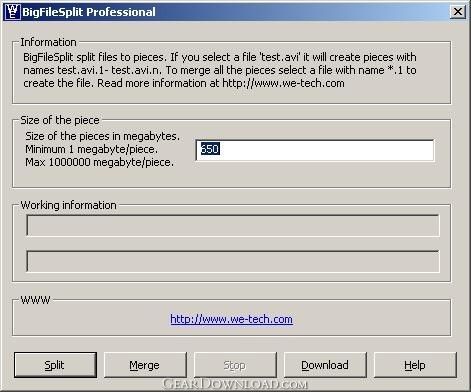The height and width of the screenshot is (392, 471).
Task: Click the 'Size of the piece' group label
Action: [x=60, y=120]
